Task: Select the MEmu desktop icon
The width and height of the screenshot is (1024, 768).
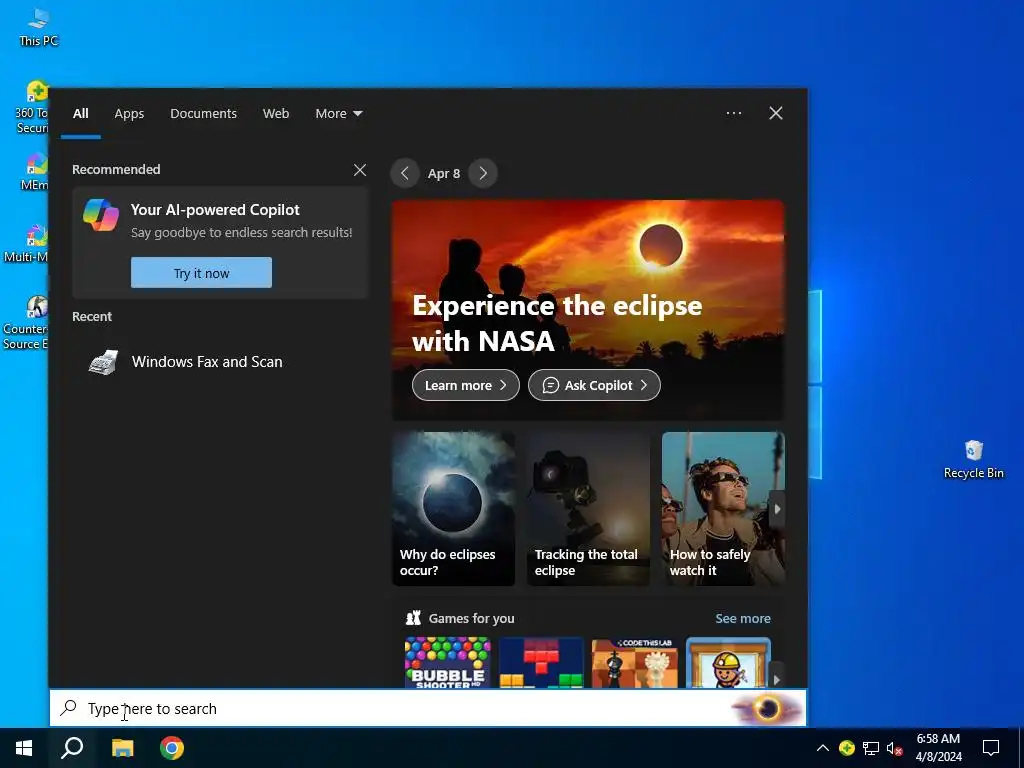Action: point(34,171)
